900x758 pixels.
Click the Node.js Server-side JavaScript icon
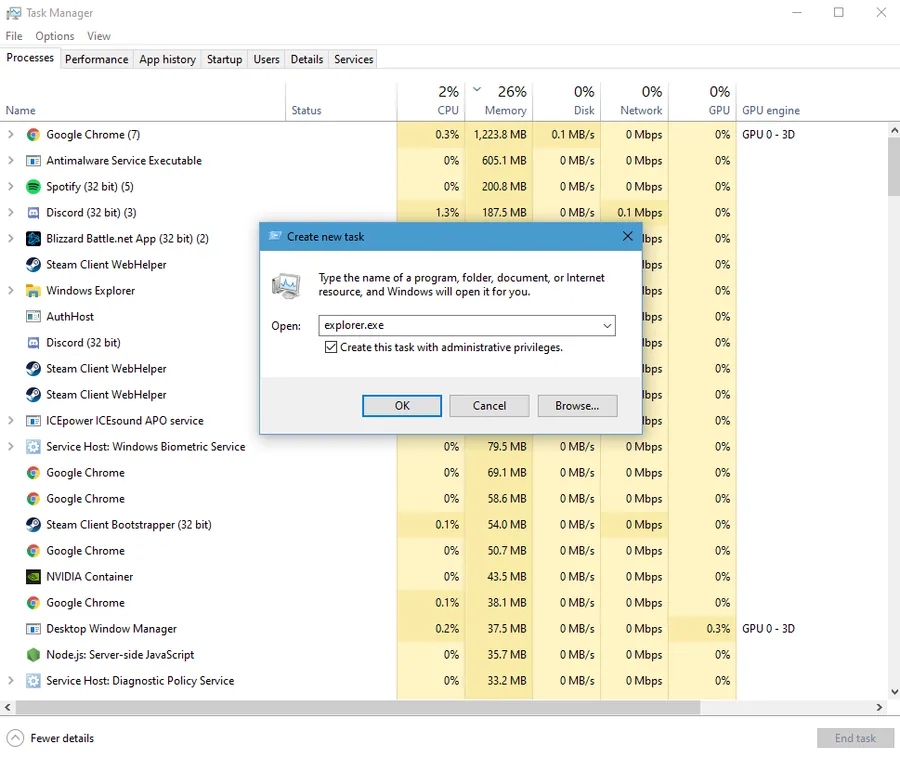pyautogui.click(x=33, y=655)
